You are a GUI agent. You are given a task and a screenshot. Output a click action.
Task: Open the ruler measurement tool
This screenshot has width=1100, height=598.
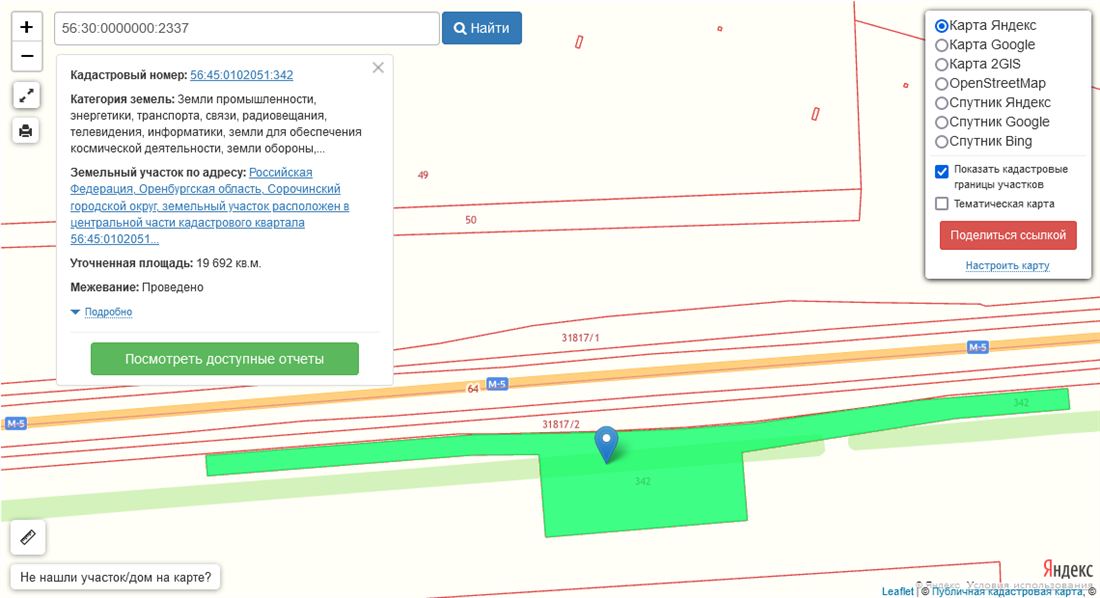point(28,537)
